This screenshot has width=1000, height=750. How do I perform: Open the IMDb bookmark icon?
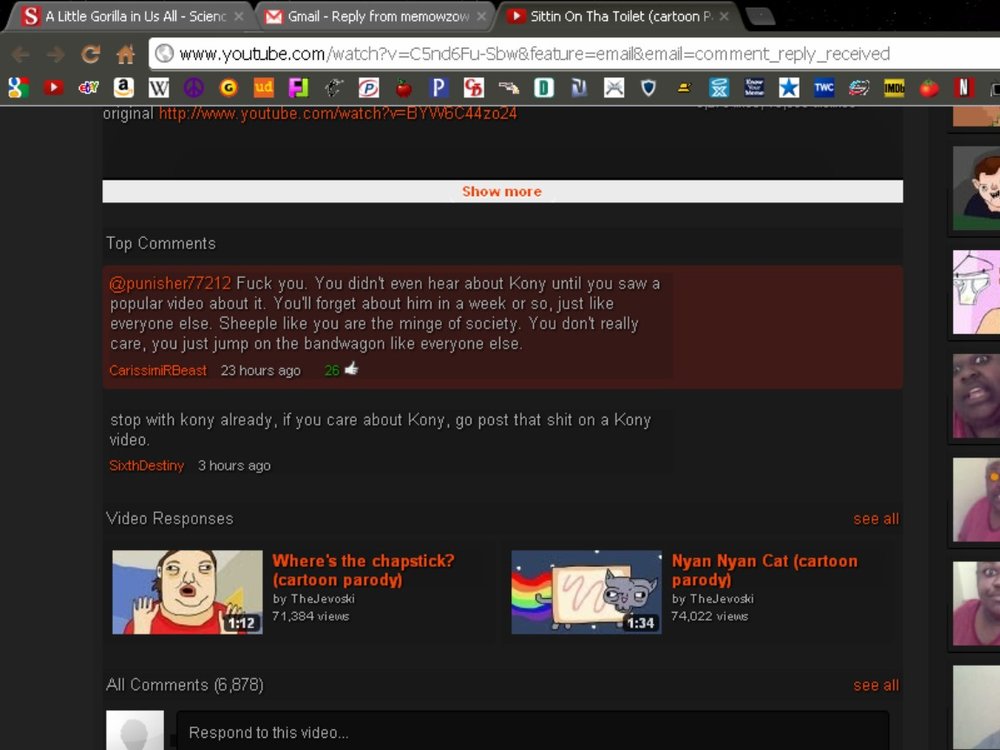click(894, 87)
